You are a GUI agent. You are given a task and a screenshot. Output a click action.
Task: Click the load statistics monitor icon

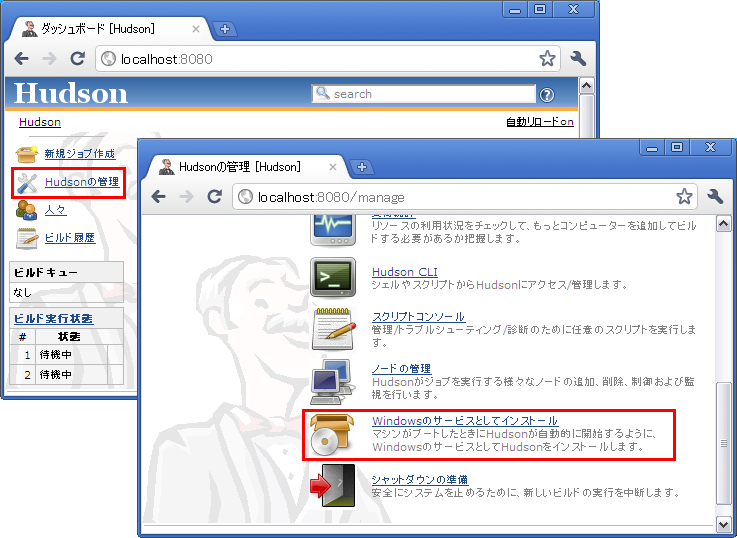coord(333,230)
